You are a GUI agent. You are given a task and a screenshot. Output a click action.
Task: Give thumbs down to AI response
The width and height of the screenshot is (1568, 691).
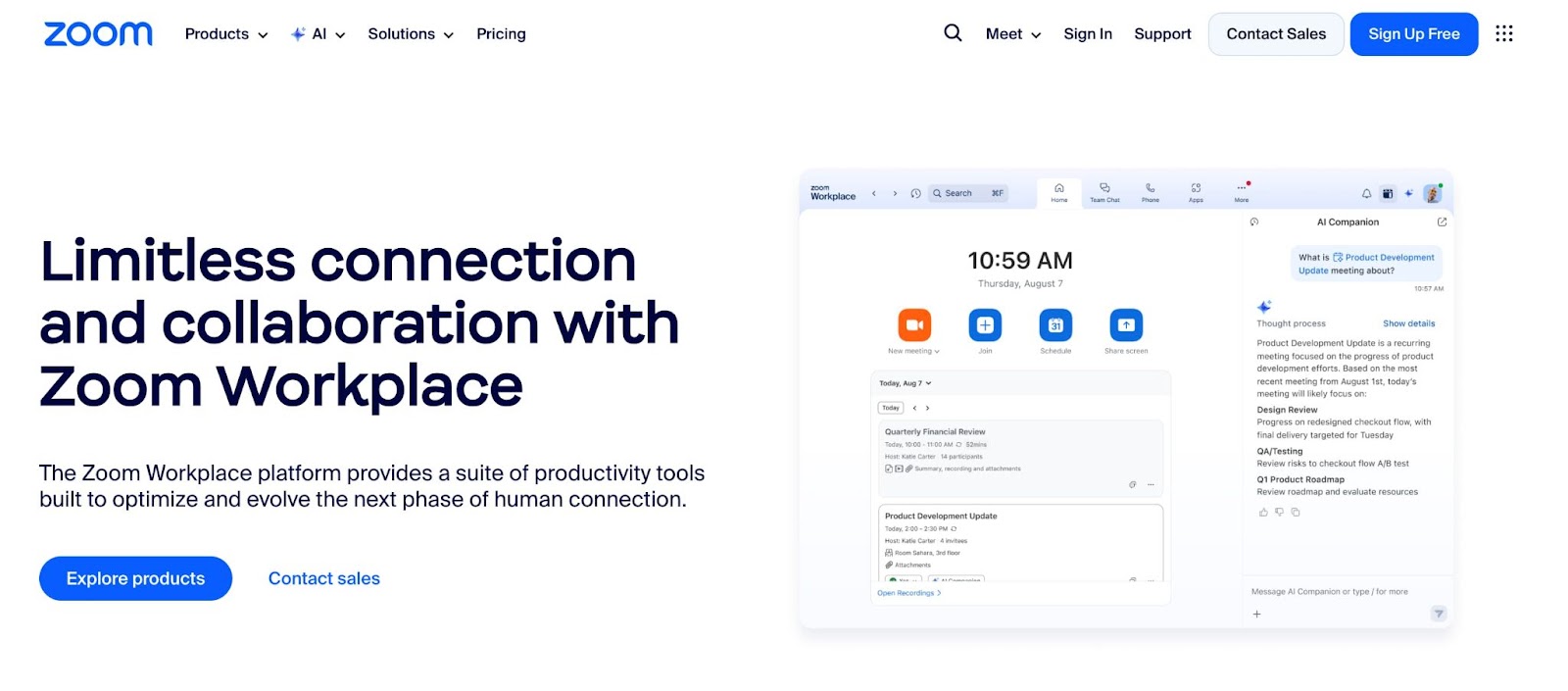tap(1279, 512)
